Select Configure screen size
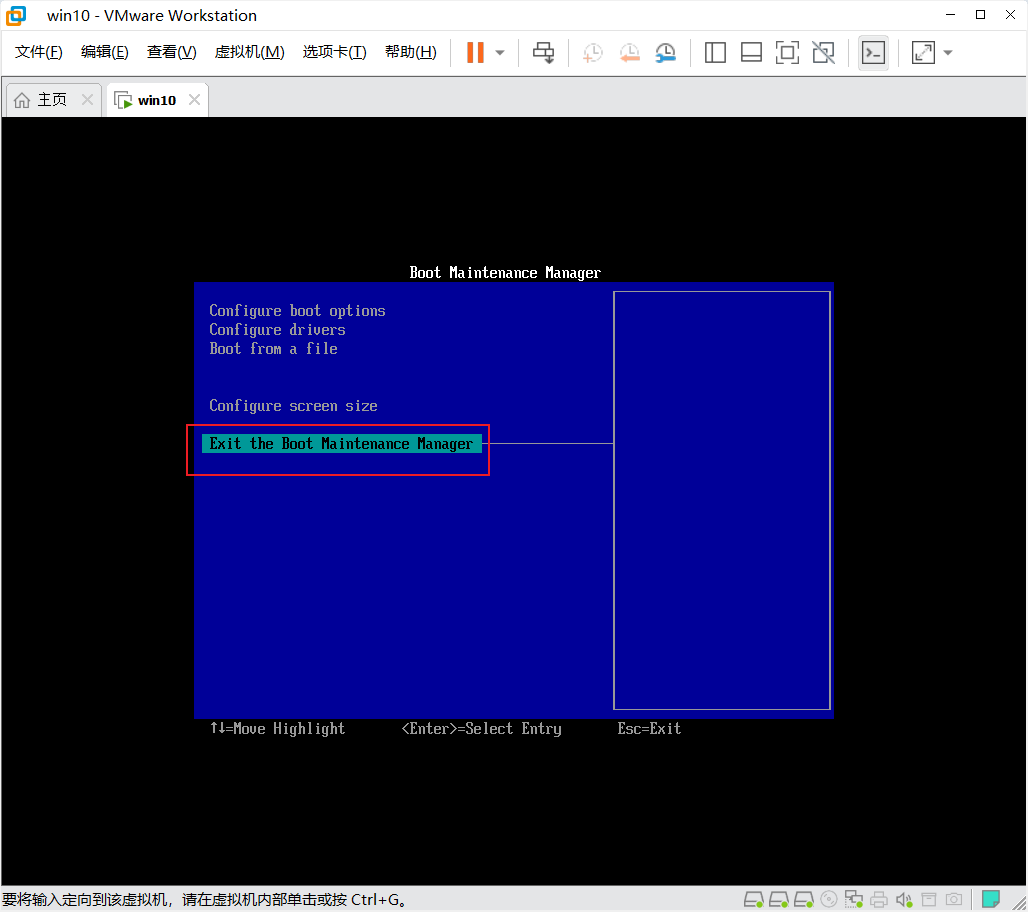This screenshot has width=1028, height=912. (293, 406)
